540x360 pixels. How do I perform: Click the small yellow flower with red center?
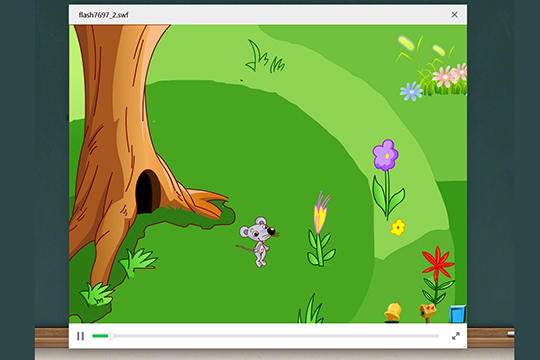click(398, 227)
